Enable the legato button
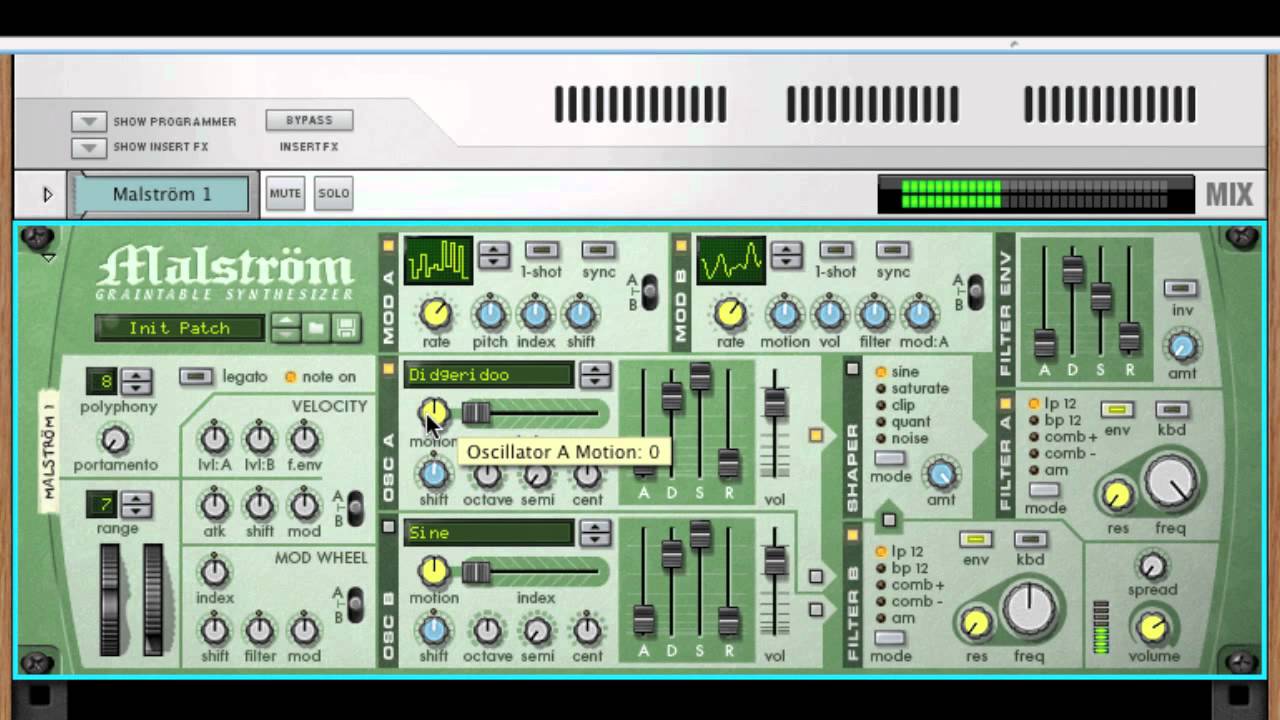 [x=196, y=376]
